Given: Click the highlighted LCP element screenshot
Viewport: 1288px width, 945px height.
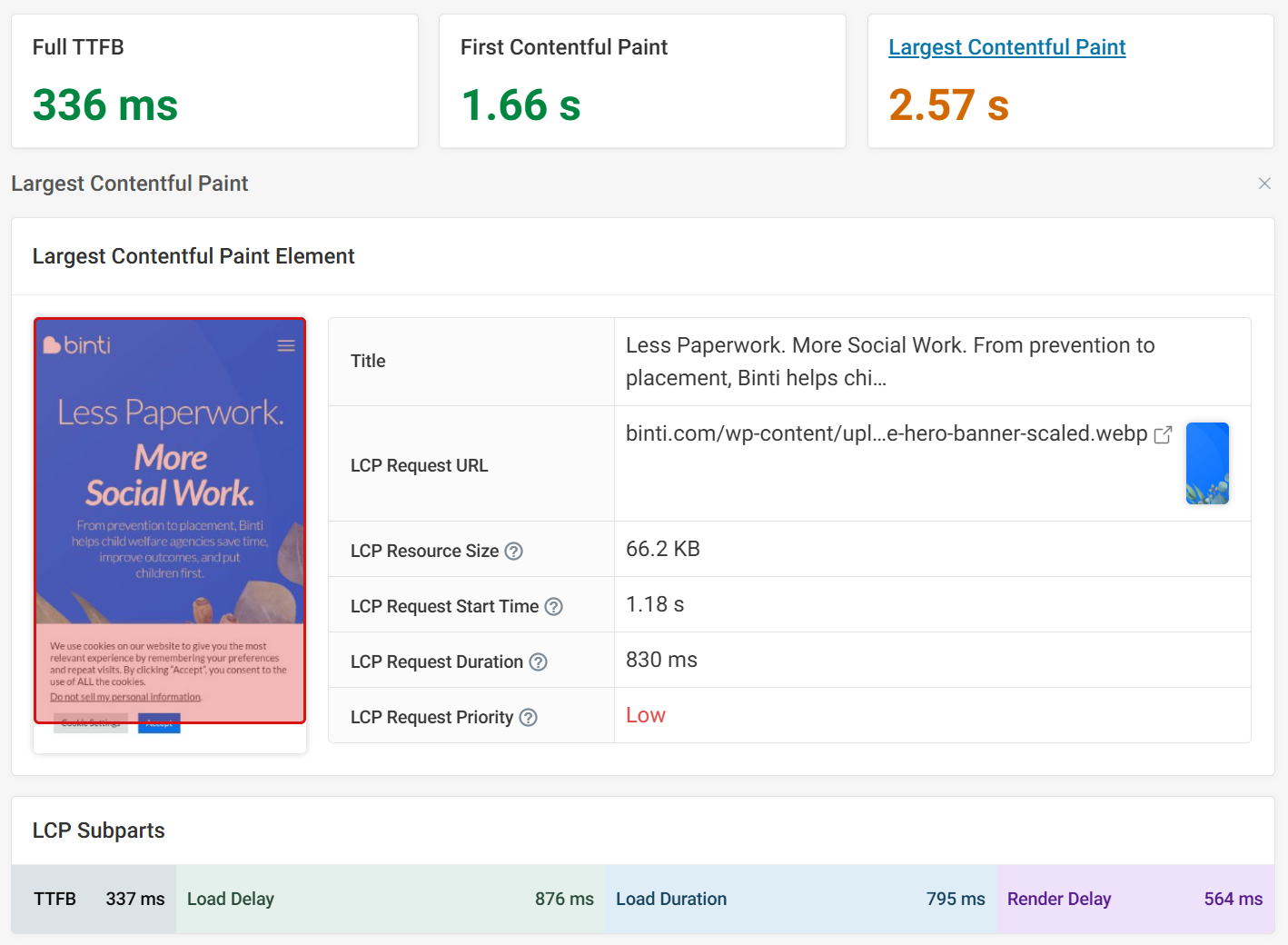Looking at the screenshot, I should coord(170,520).
